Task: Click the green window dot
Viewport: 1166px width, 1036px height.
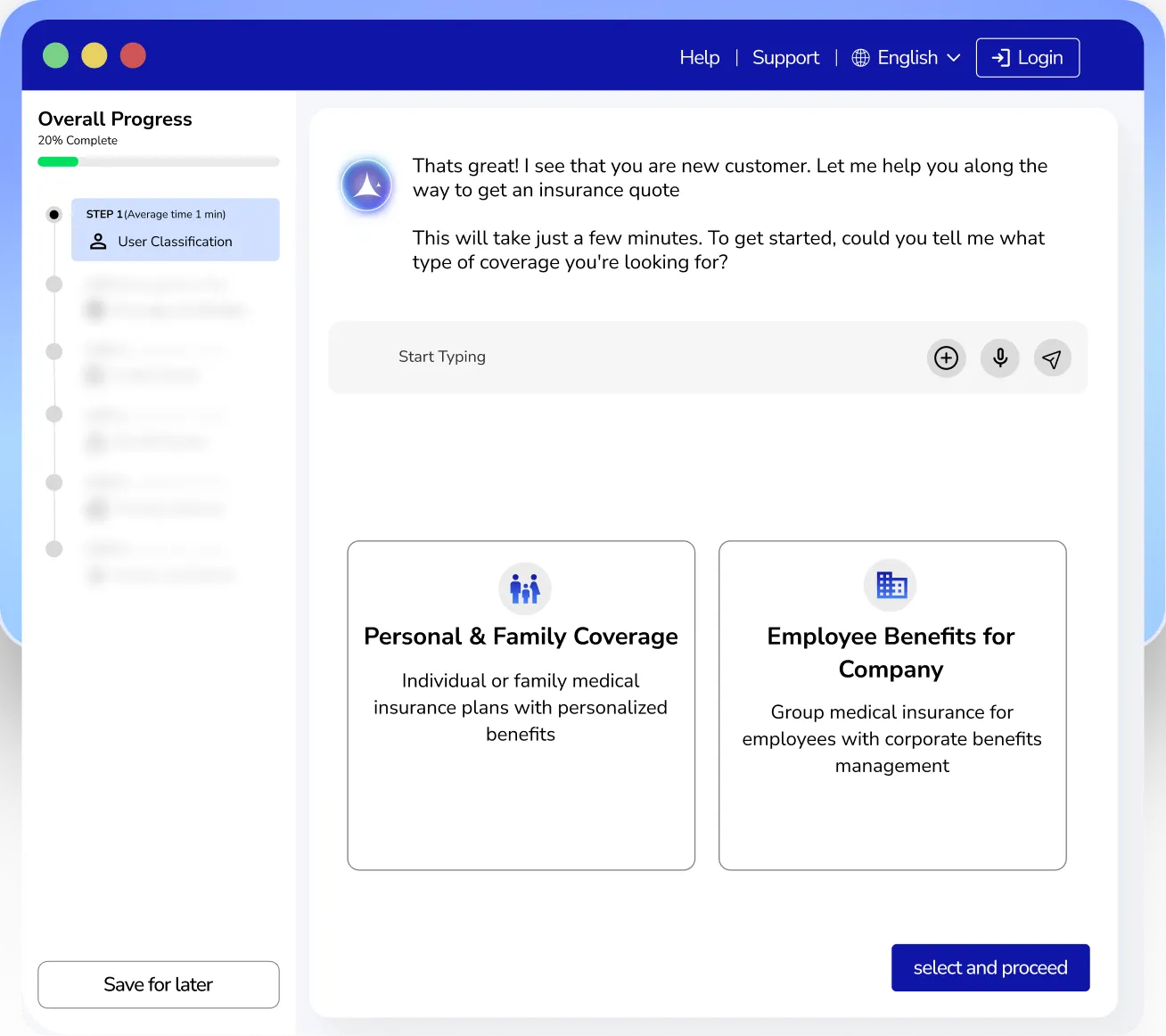Action: click(x=55, y=55)
